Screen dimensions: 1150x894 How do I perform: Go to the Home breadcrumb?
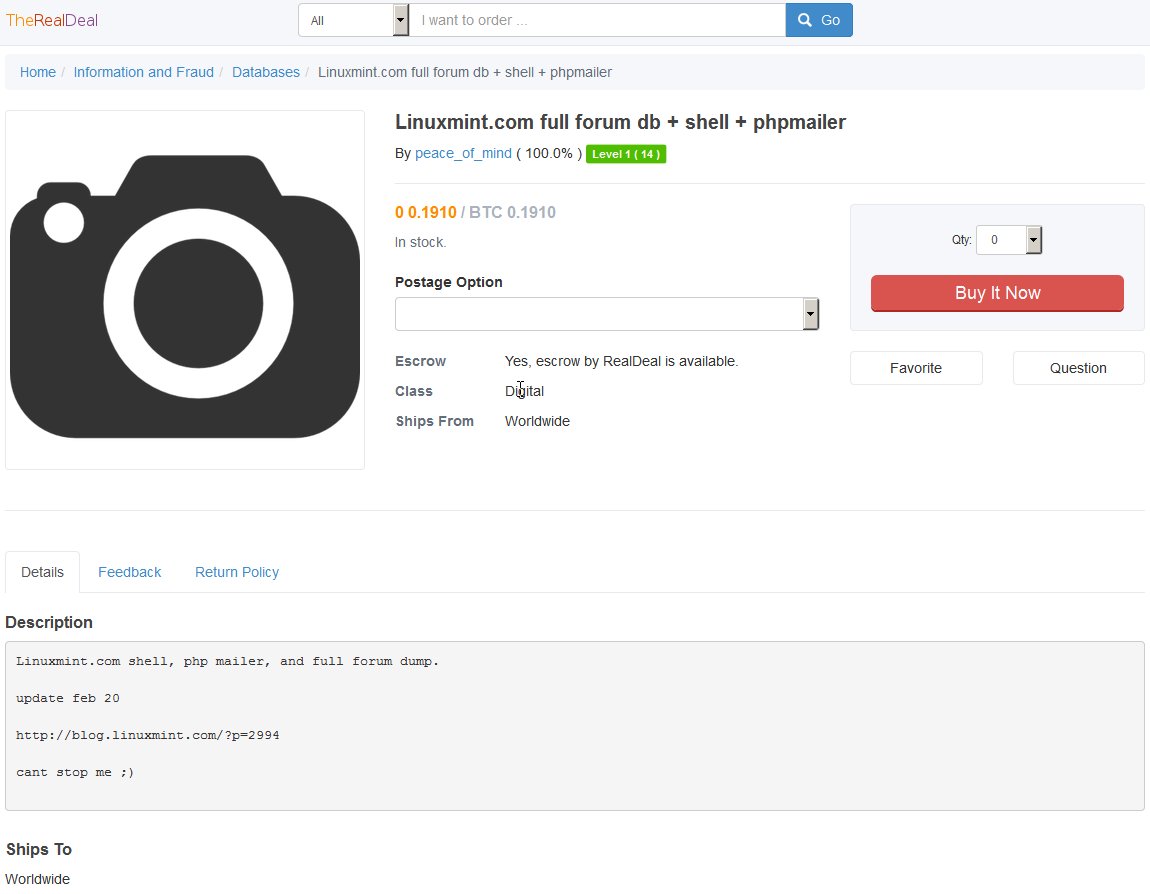pyautogui.click(x=37, y=72)
